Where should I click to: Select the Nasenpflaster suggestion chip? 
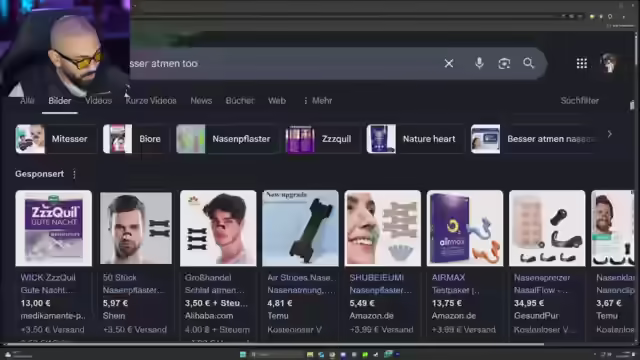click(227, 139)
